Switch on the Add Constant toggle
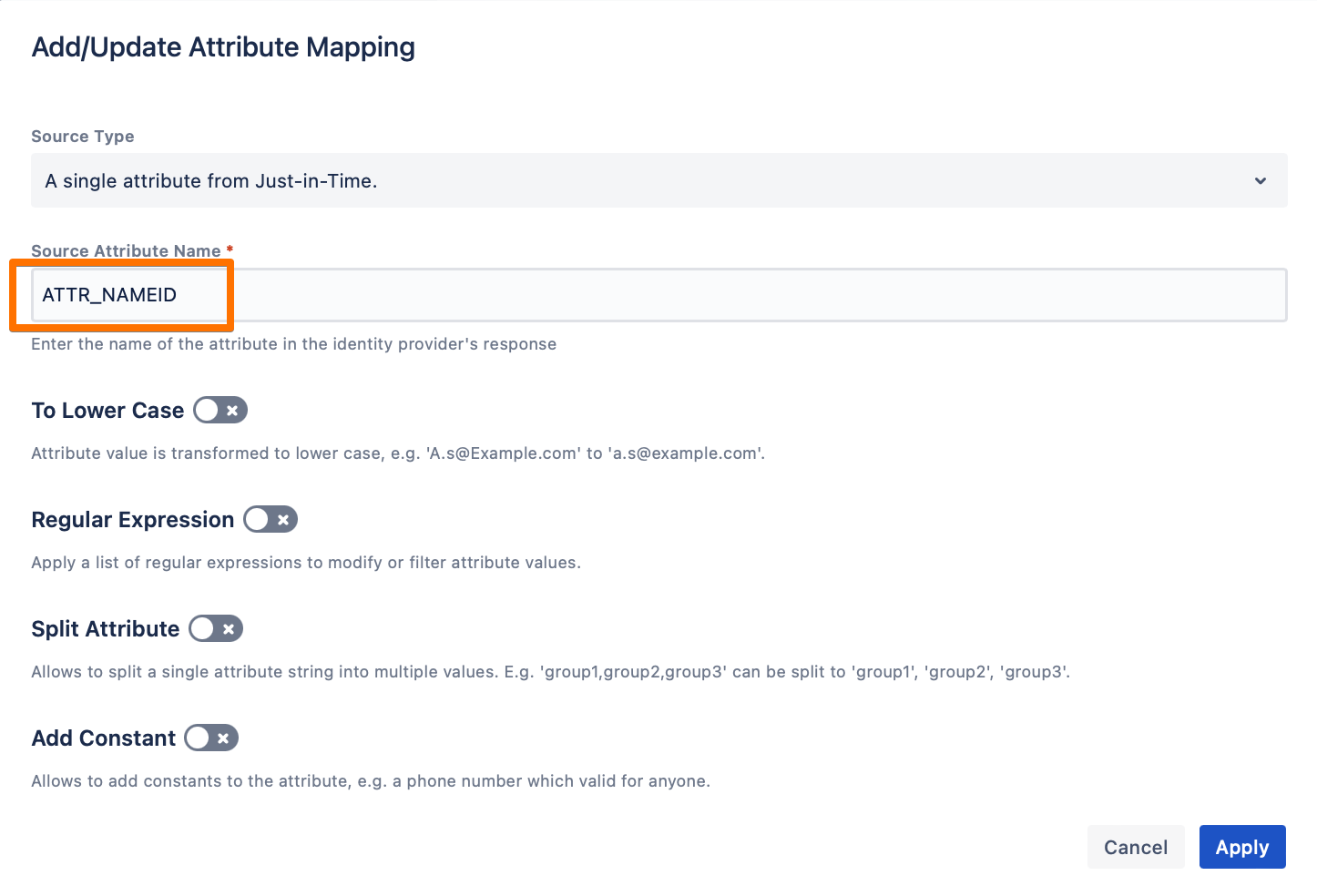 coord(211,738)
